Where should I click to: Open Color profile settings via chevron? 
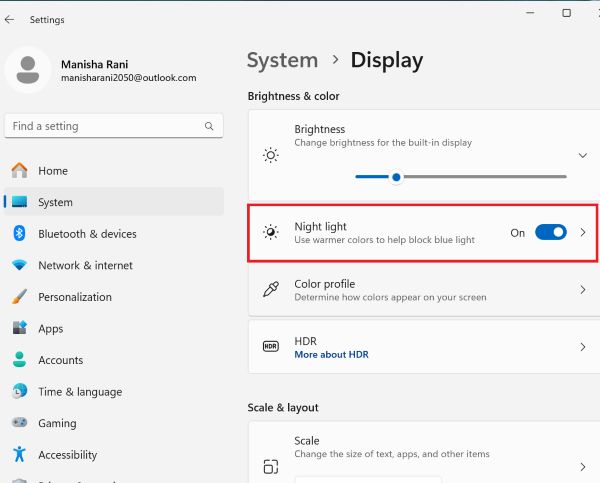[583, 290]
